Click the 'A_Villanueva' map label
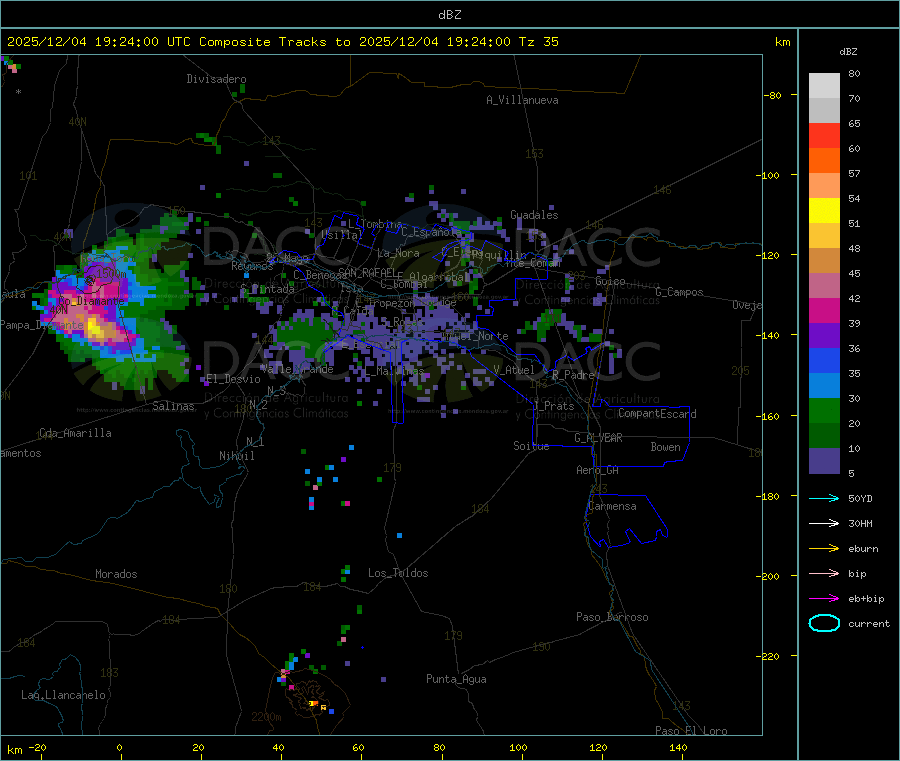The width and height of the screenshot is (900, 761). (522, 100)
